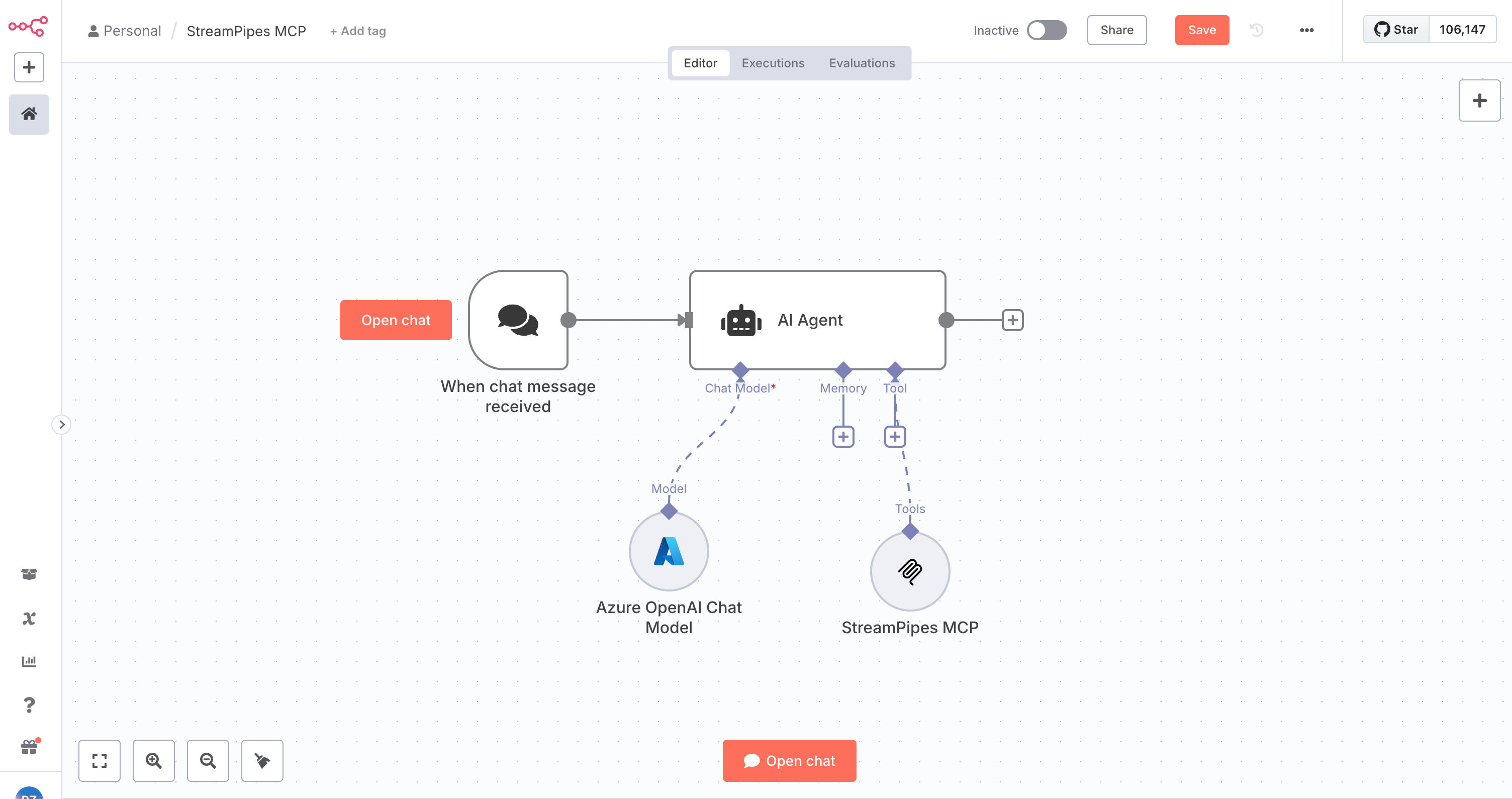
Task: Open Templates from the left sidebar
Action: [29, 574]
